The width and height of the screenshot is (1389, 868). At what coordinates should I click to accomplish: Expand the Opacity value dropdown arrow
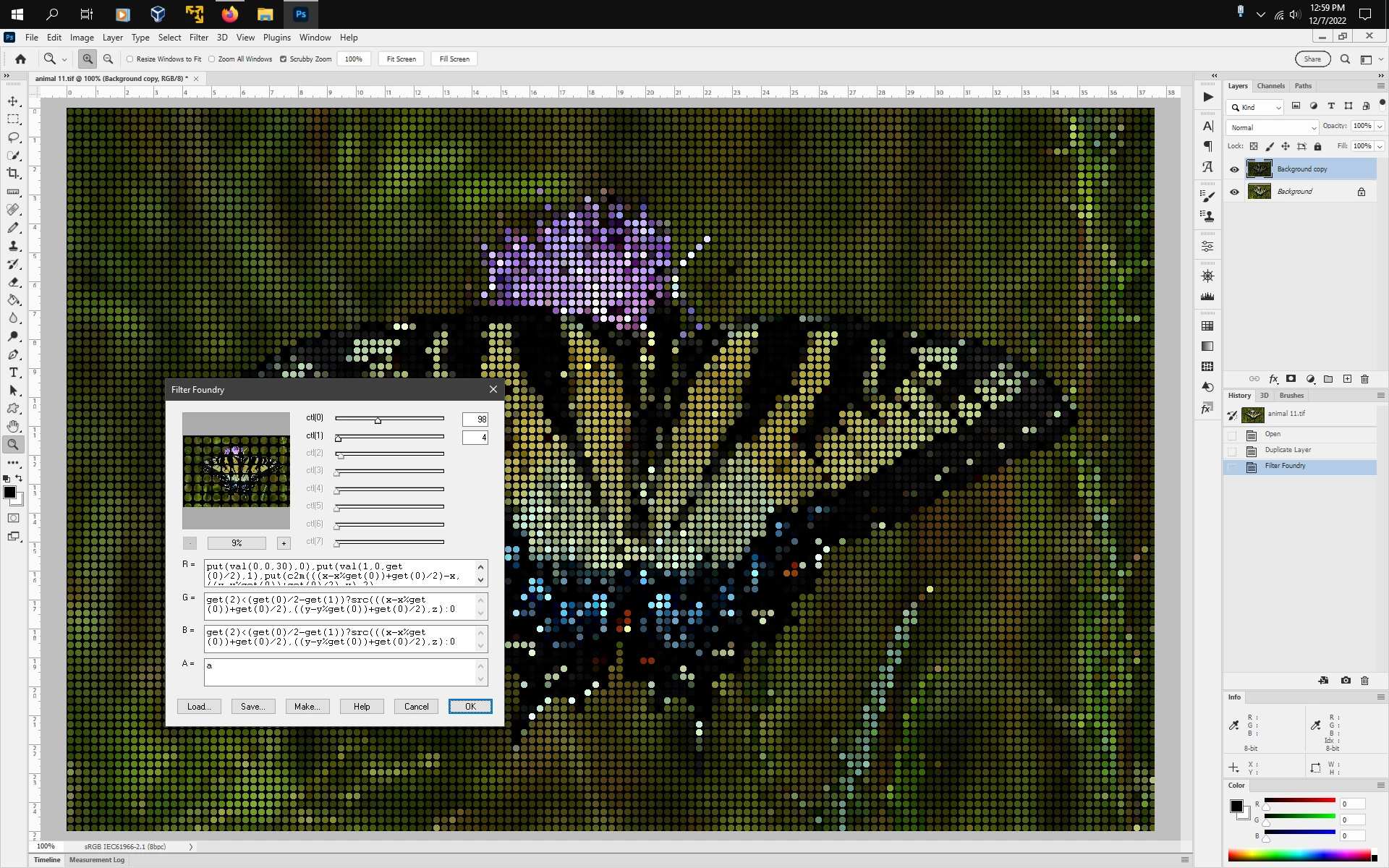tap(1380, 126)
